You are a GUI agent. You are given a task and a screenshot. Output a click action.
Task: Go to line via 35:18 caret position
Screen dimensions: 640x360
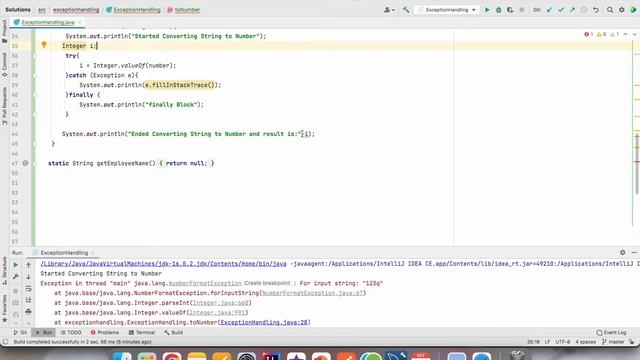pyautogui.click(x=533, y=342)
